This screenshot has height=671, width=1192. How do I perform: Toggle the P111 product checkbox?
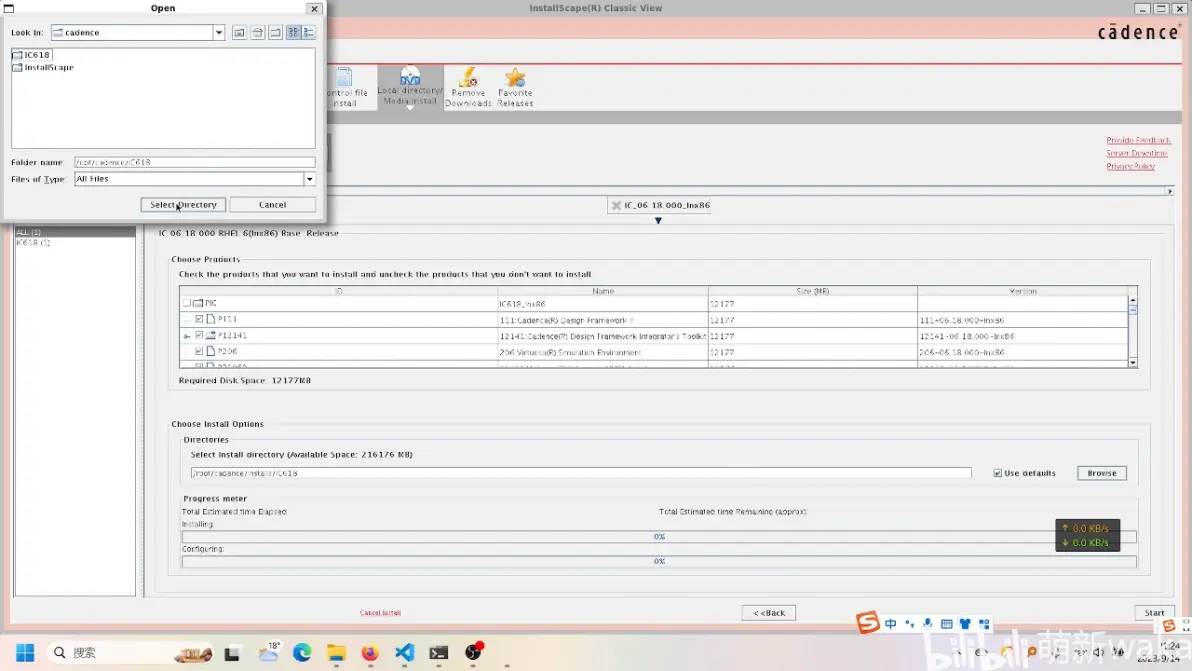[x=199, y=319]
